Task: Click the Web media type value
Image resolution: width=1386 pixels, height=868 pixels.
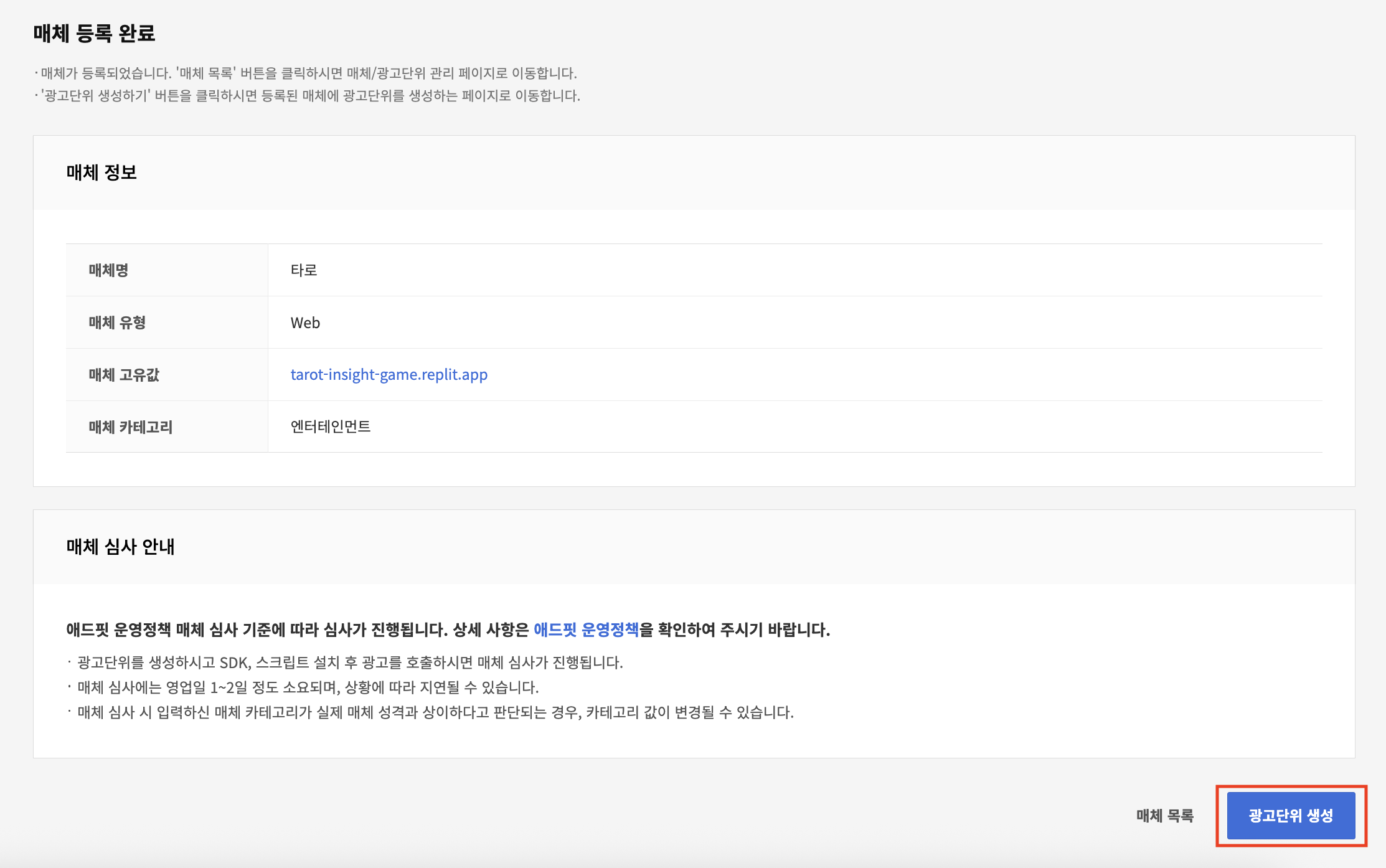Action: pos(305,323)
